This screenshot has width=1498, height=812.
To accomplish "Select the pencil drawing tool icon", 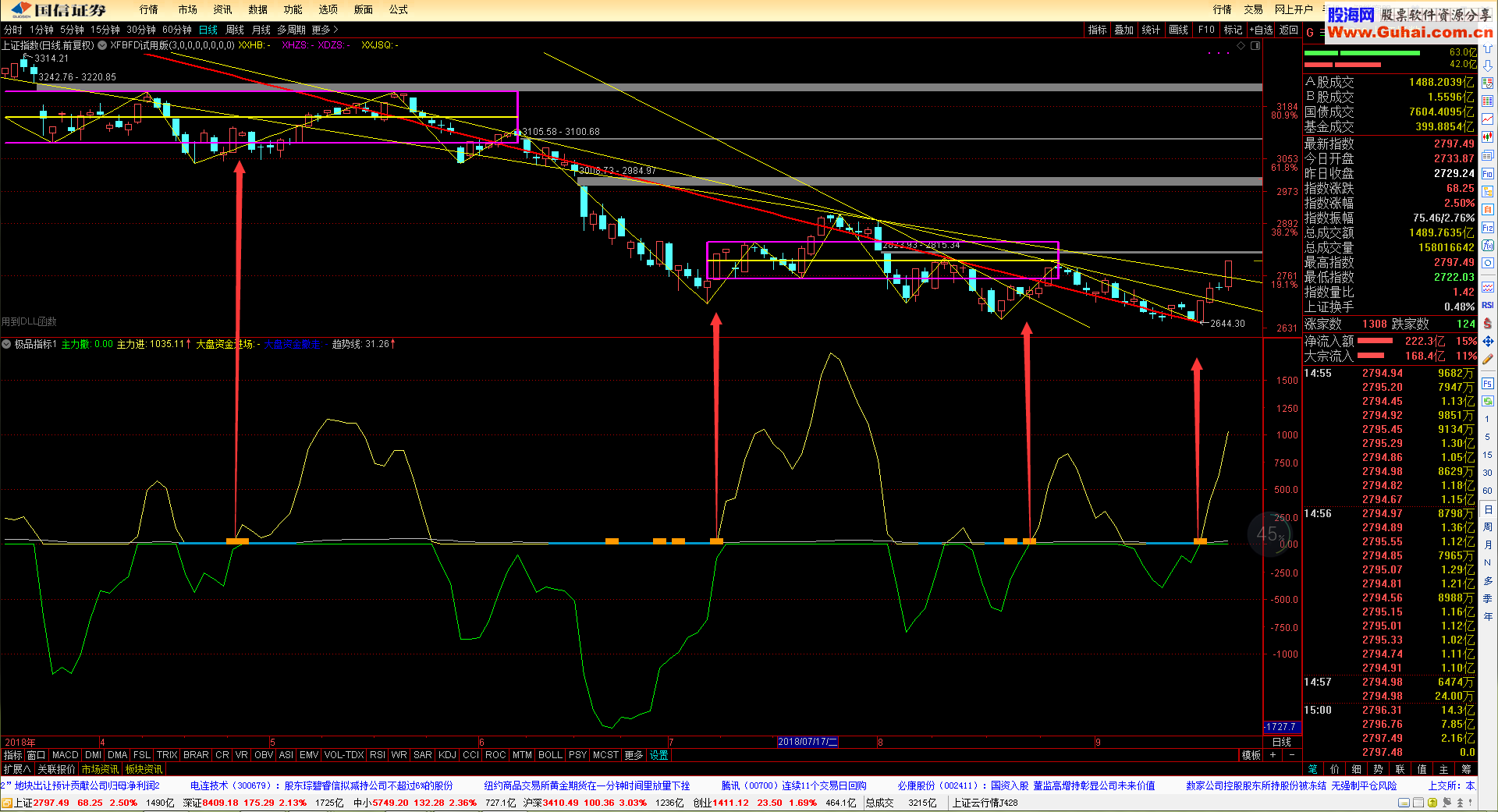I will pyautogui.click(x=1488, y=359).
